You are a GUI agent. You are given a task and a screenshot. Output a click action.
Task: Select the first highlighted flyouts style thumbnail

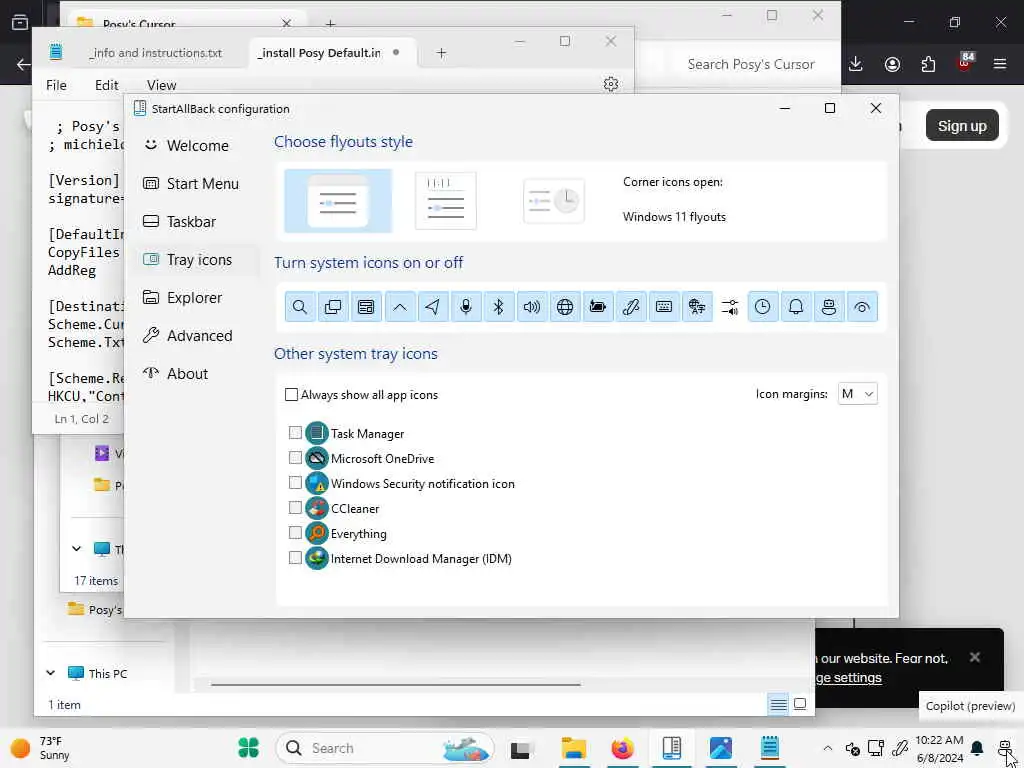click(x=338, y=201)
